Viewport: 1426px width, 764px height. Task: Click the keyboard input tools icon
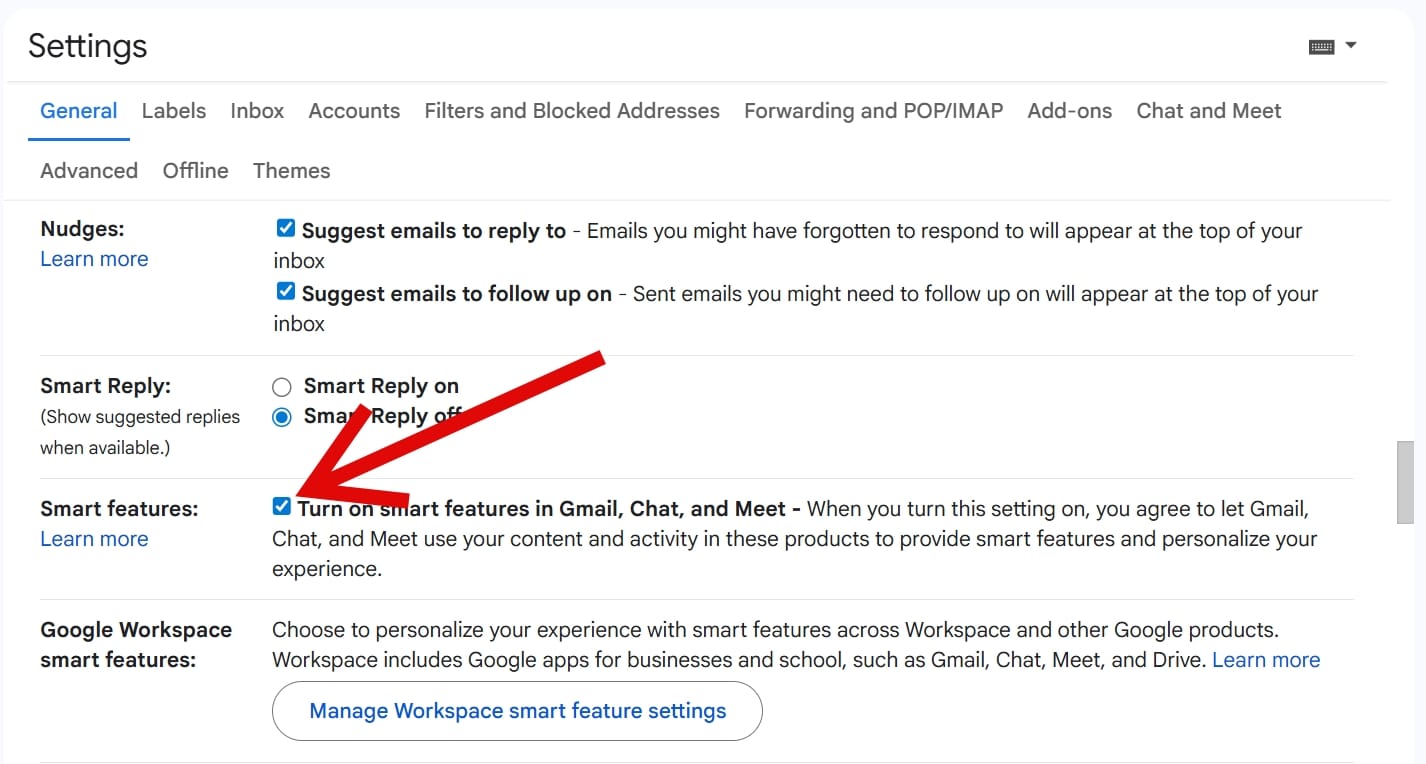click(1320, 45)
